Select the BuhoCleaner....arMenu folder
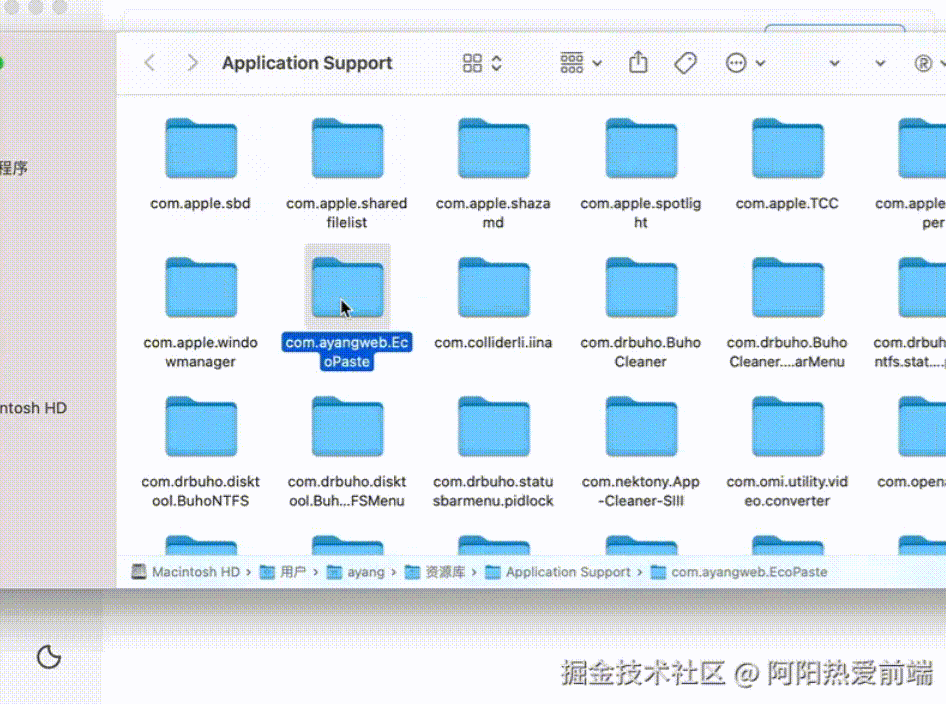This screenshot has height=704, width=946. point(787,288)
